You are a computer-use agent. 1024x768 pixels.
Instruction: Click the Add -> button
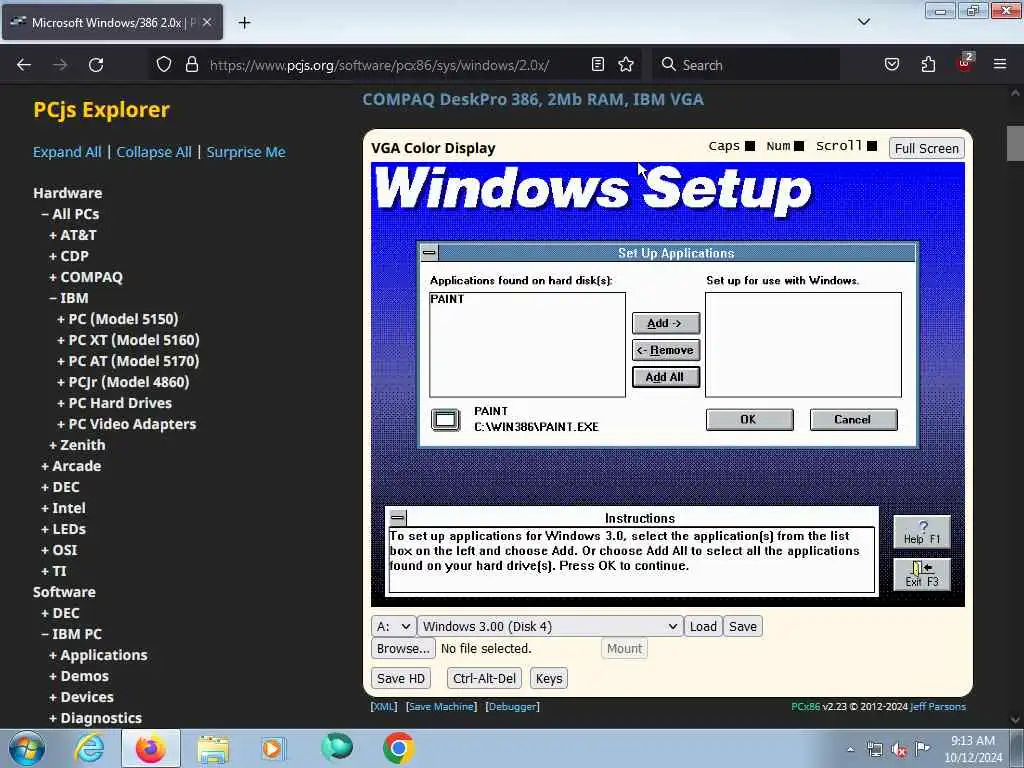tap(665, 323)
